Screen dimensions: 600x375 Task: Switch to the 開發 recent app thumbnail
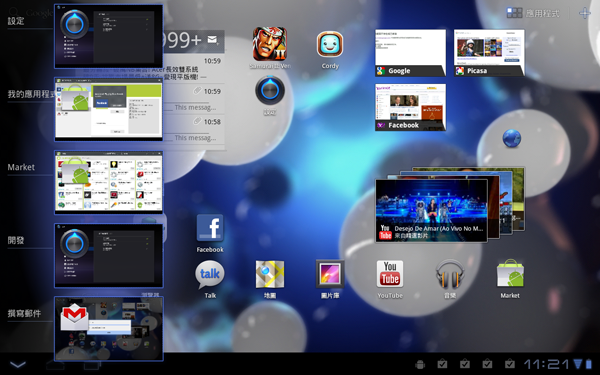pos(109,256)
